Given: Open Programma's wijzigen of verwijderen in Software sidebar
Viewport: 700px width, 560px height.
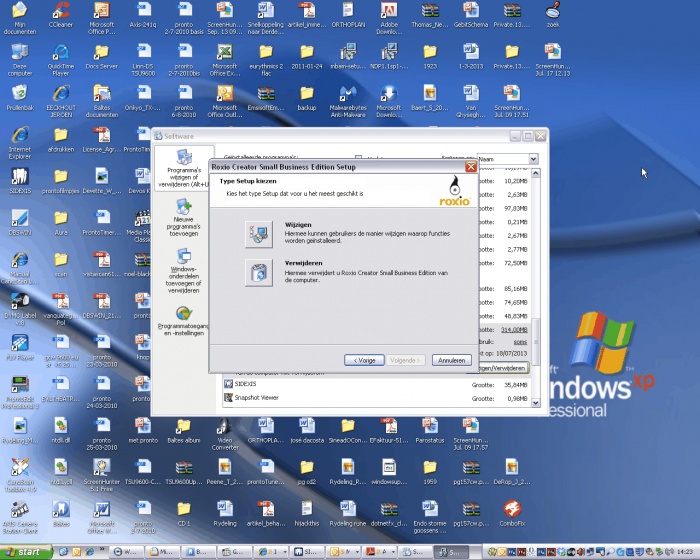Looking at the screenshot, I should pyautogui.click(x=183, y=168).
